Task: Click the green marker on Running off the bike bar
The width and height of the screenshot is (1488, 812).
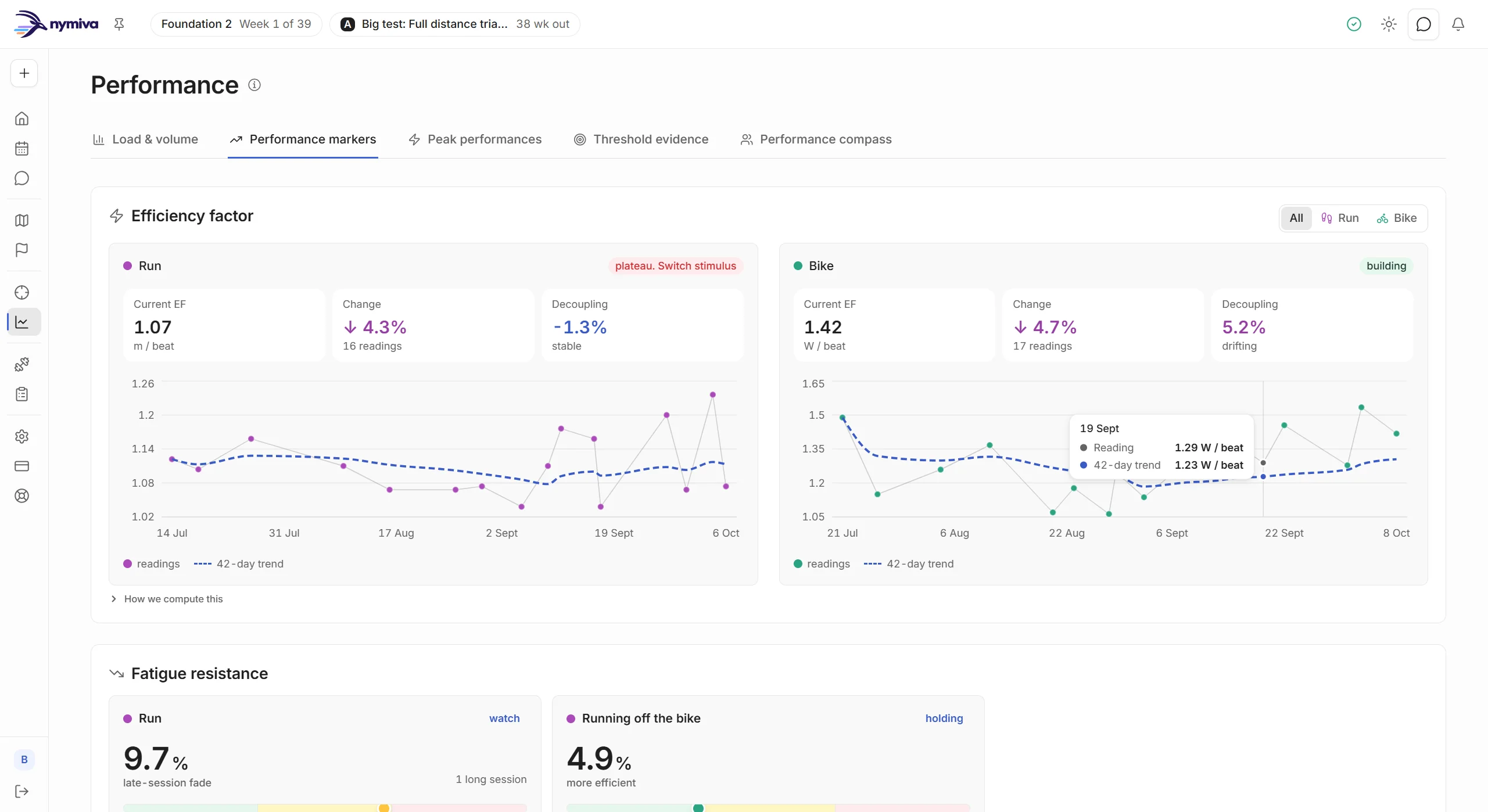Action: coord(698,808)
